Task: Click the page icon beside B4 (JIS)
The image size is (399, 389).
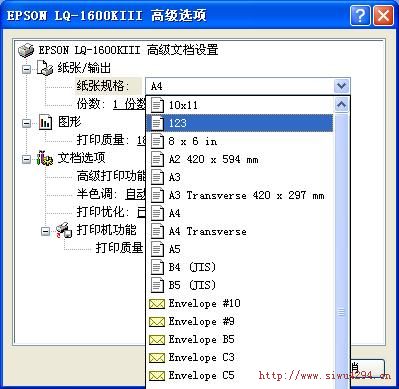Action: [157, 267]
